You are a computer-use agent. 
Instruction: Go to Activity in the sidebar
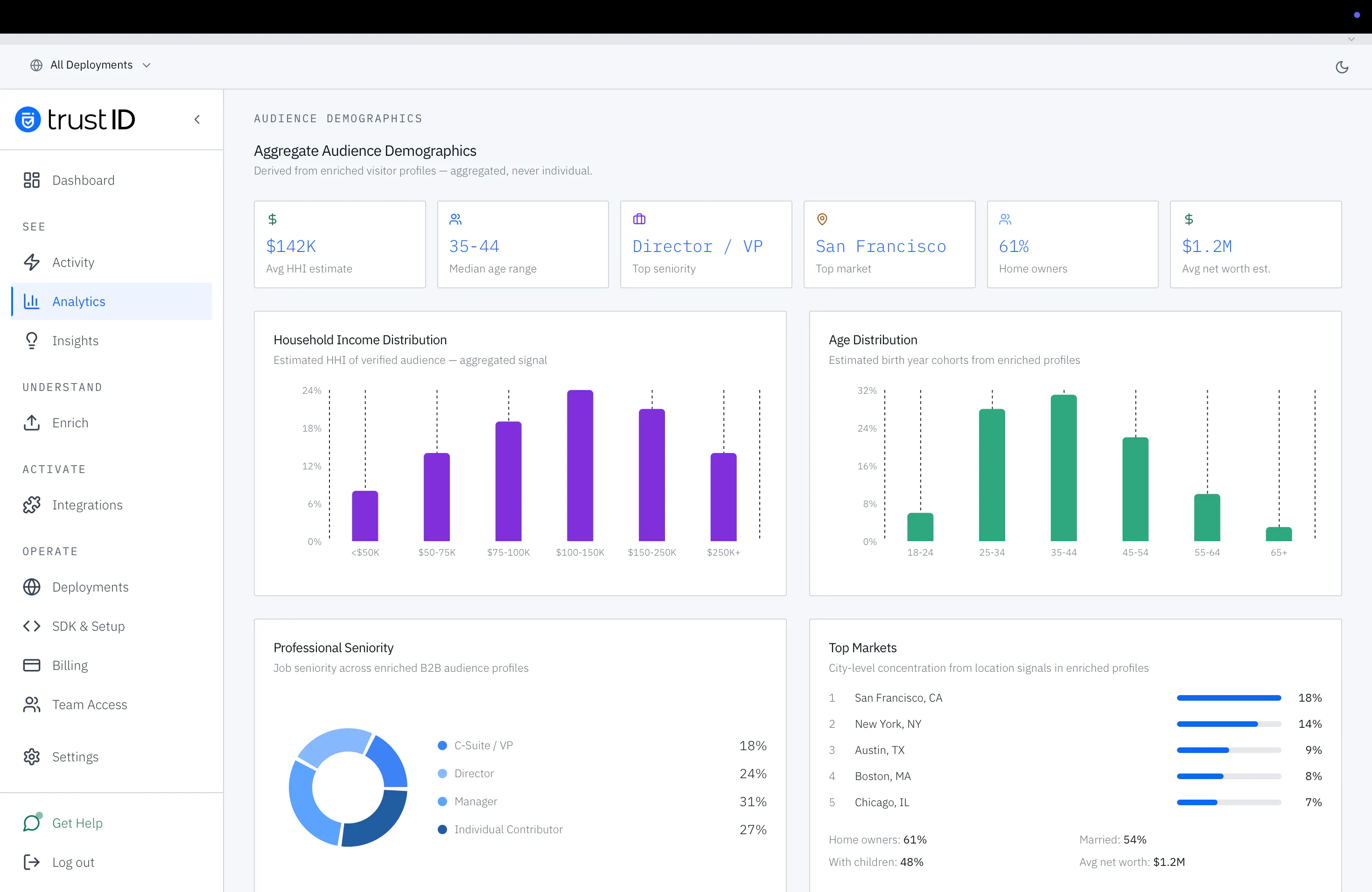(112, 262)
